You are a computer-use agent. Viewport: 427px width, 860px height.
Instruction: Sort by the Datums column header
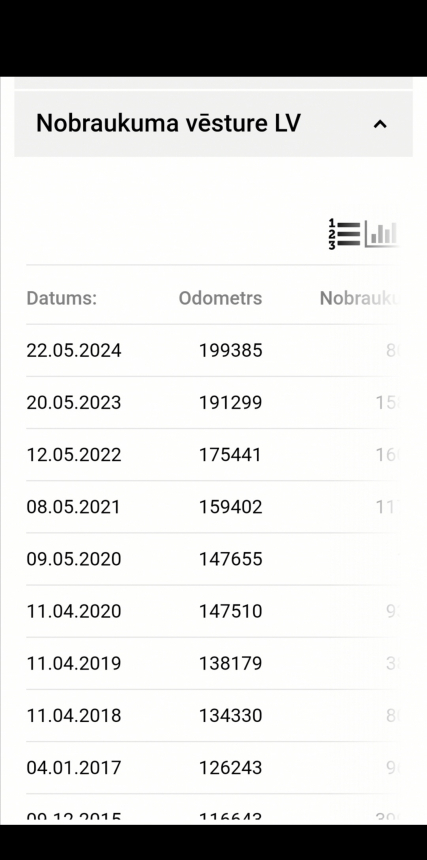(x=61, y=298)
